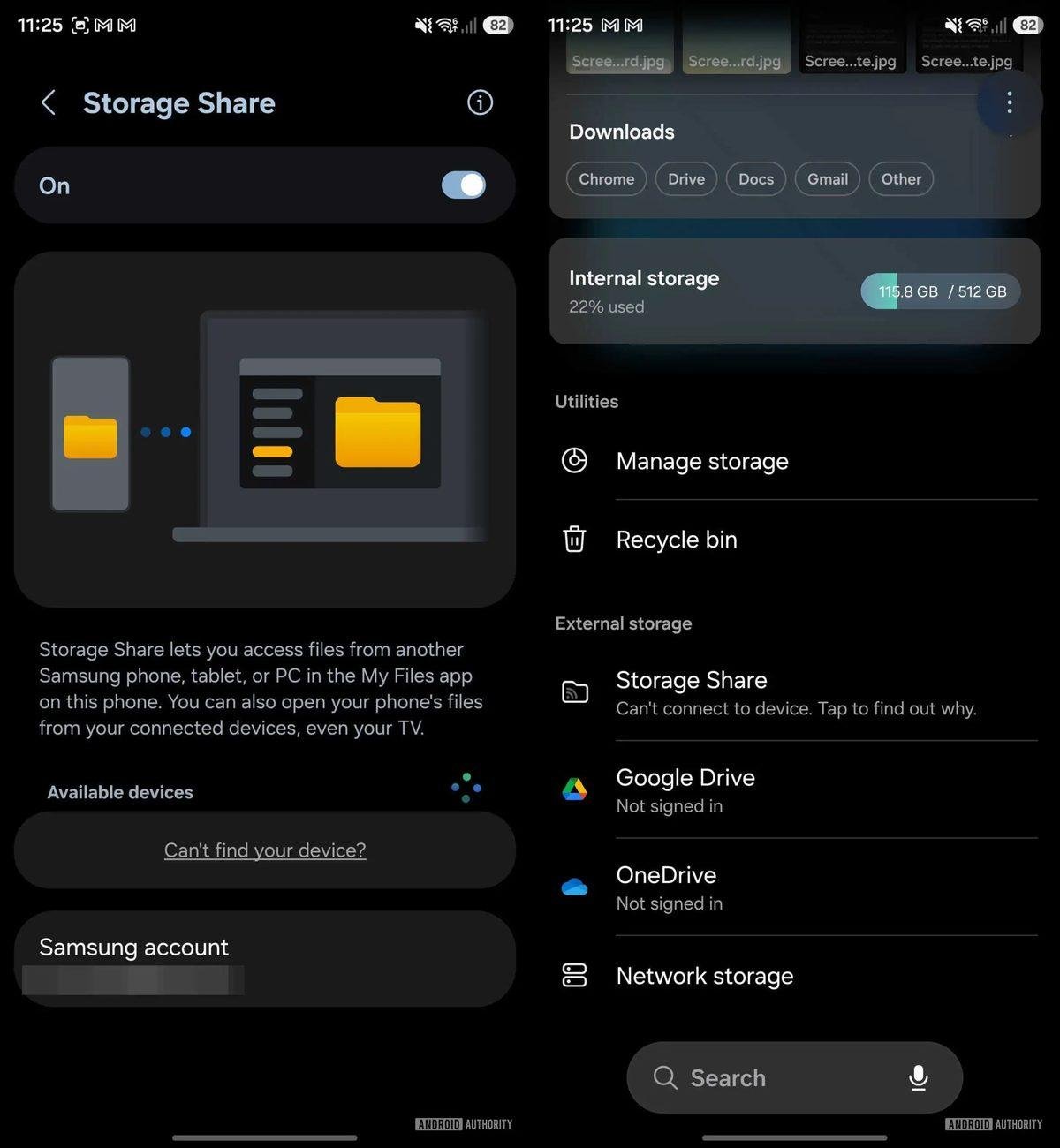Toggle Storage Share off
Viewport: 1060px width, 1148px height.
[463, 185]
